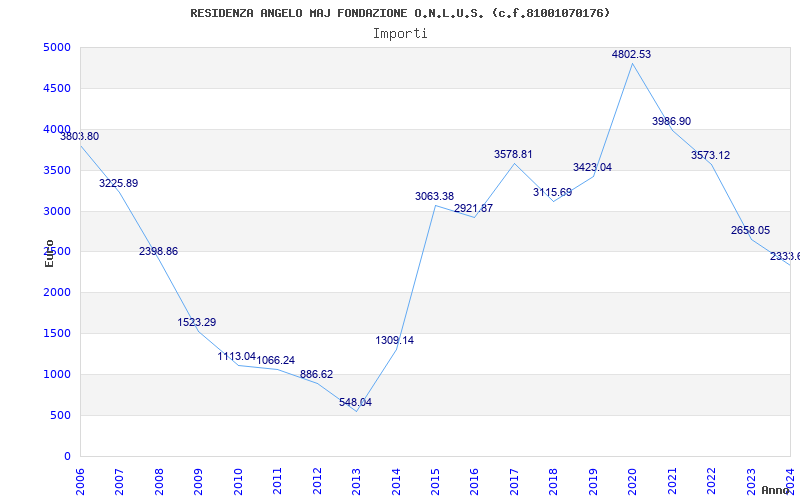Click the 2022 year axis label
The image size is (800, 500).
tap(711, 482)
